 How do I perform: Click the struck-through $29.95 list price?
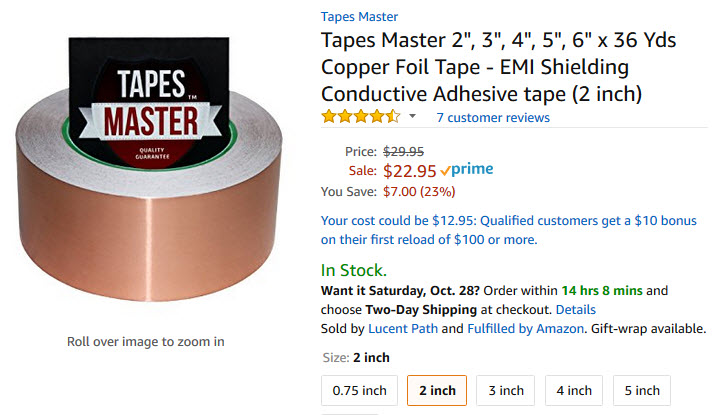pyautogui.click(x=403, y=151)
